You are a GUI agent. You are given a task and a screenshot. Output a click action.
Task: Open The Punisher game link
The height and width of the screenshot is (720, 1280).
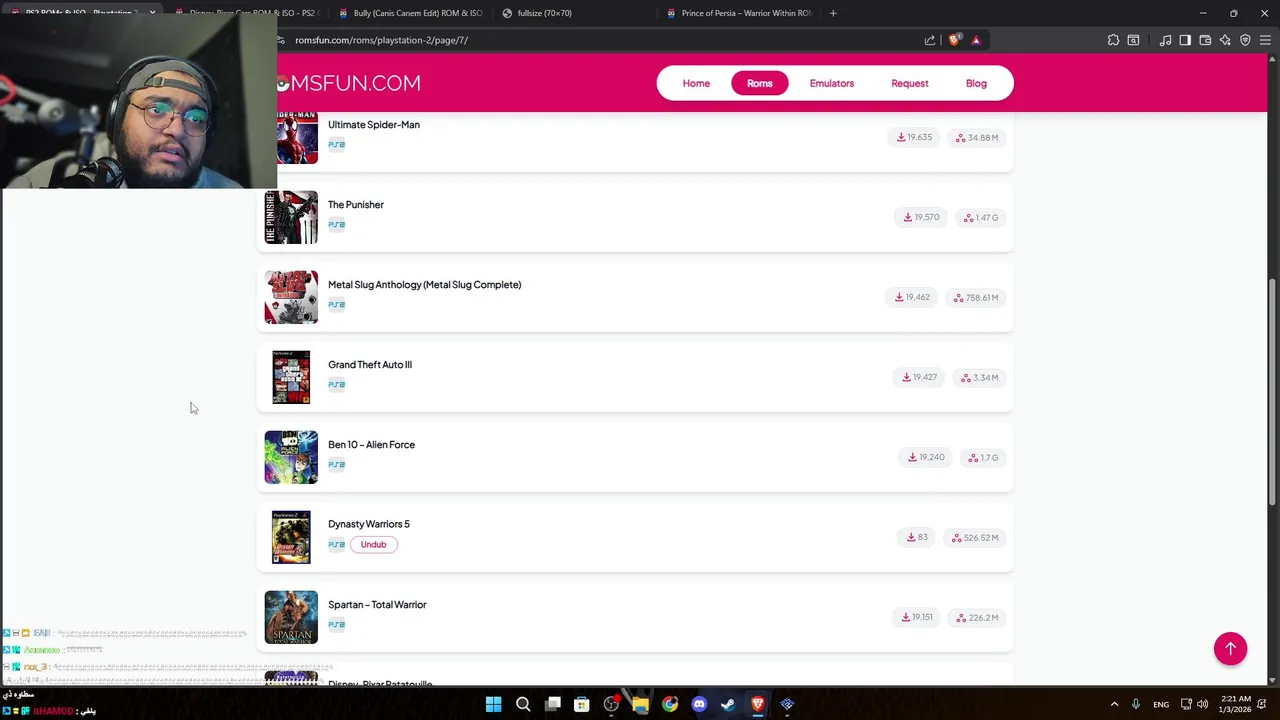(x=356, y=204)
